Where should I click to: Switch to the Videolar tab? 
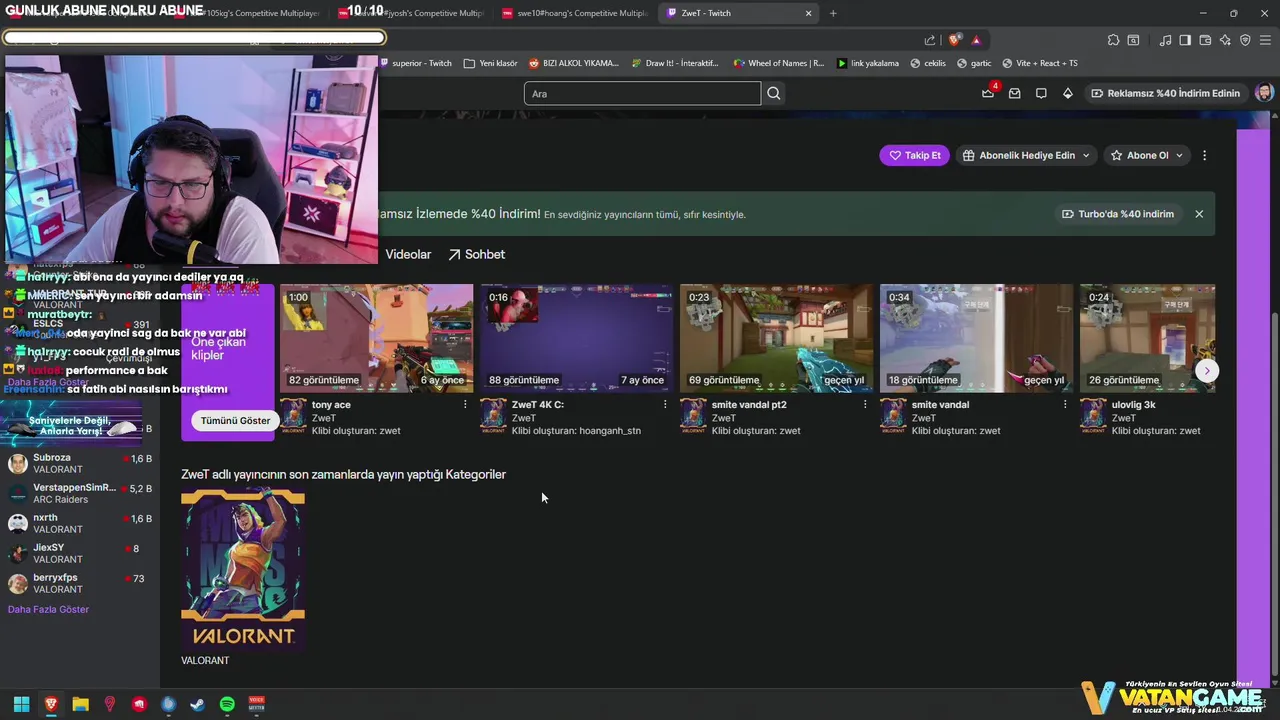point(408,254)
